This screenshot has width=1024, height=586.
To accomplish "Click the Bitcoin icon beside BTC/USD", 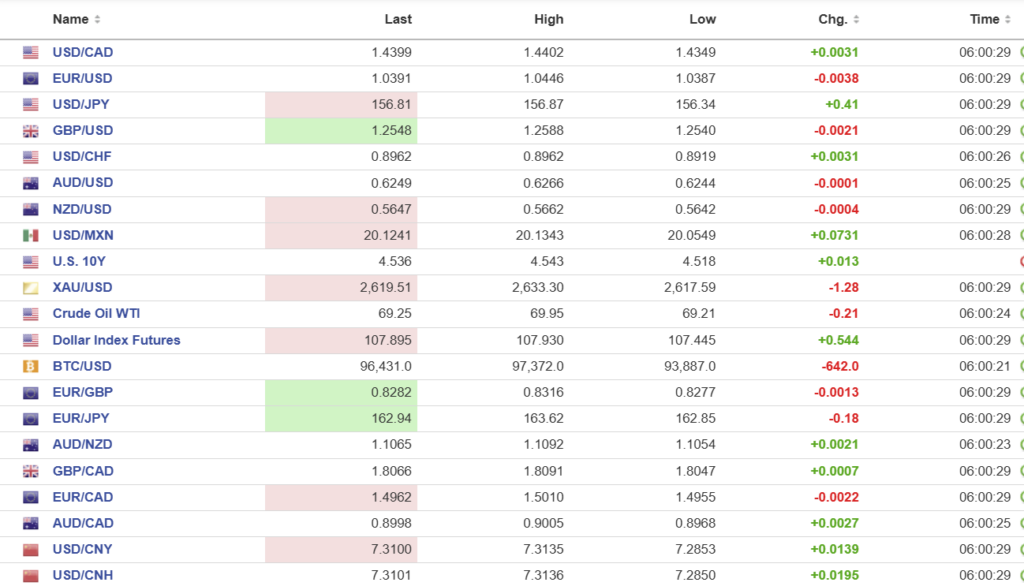I will coord(30,366).
